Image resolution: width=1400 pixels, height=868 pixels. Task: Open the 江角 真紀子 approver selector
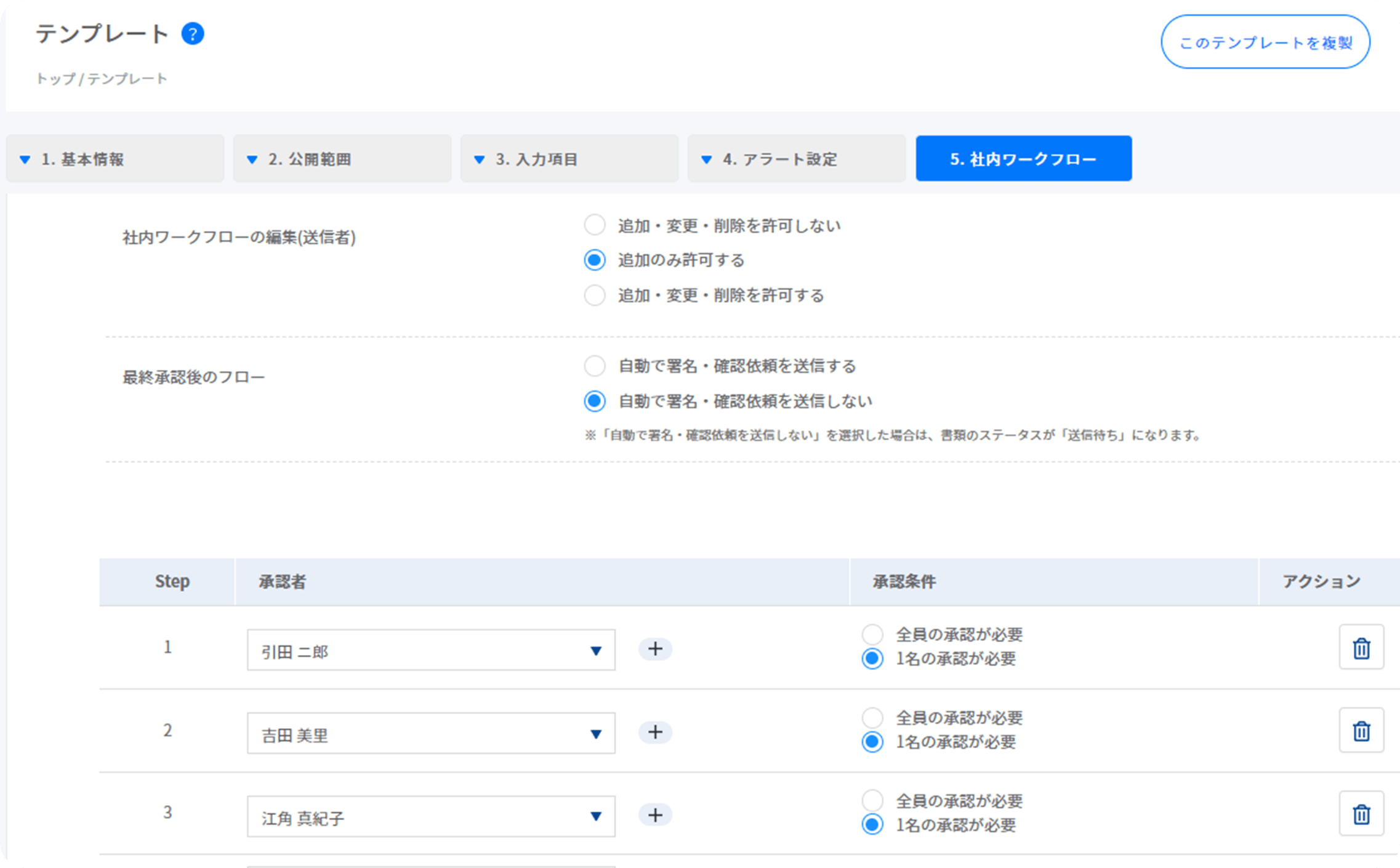[x=431, y=816]
